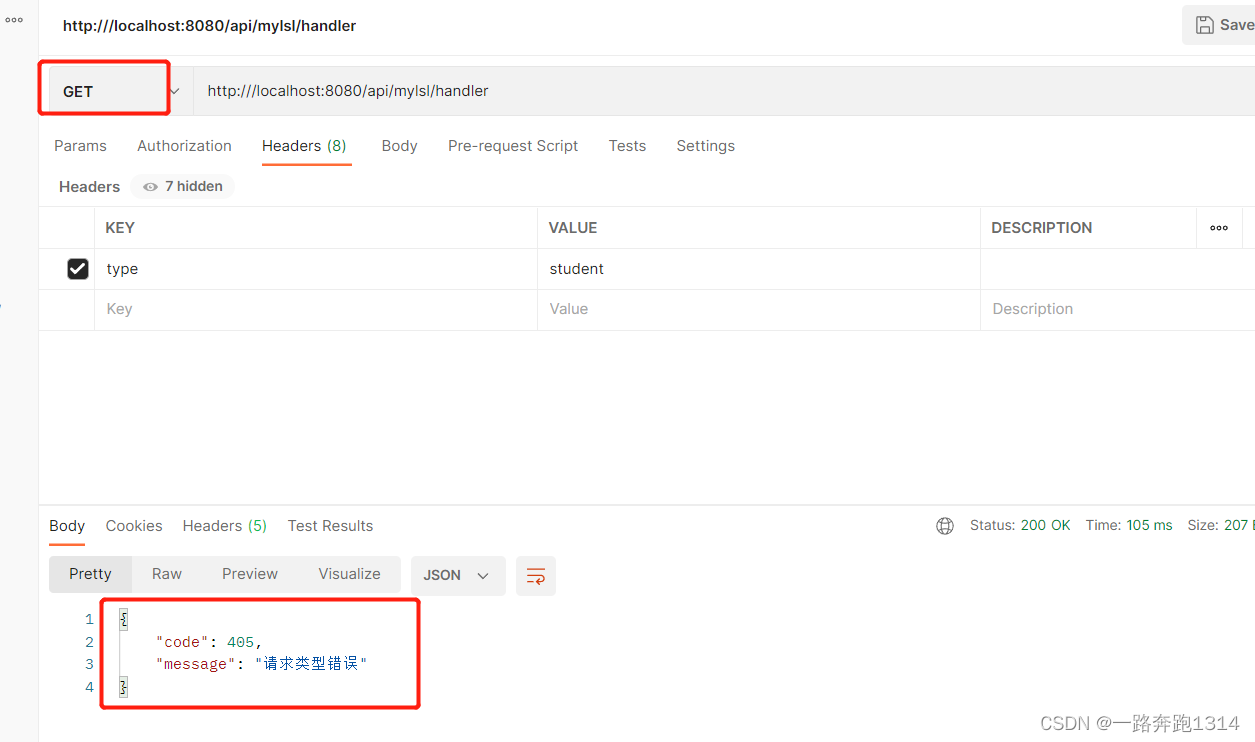The image size is (1255, 742).
Task: Open the Tests tab
Action: coord(627,146)
